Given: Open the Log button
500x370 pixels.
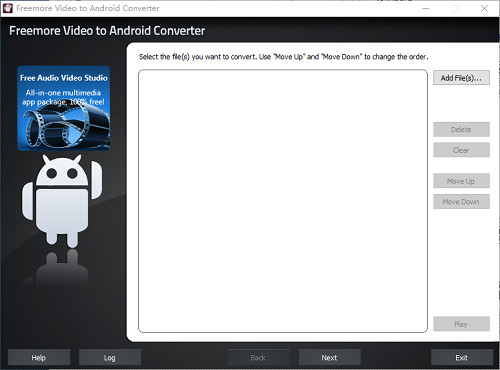Looking at the screenshot, I should click(110, 358).
